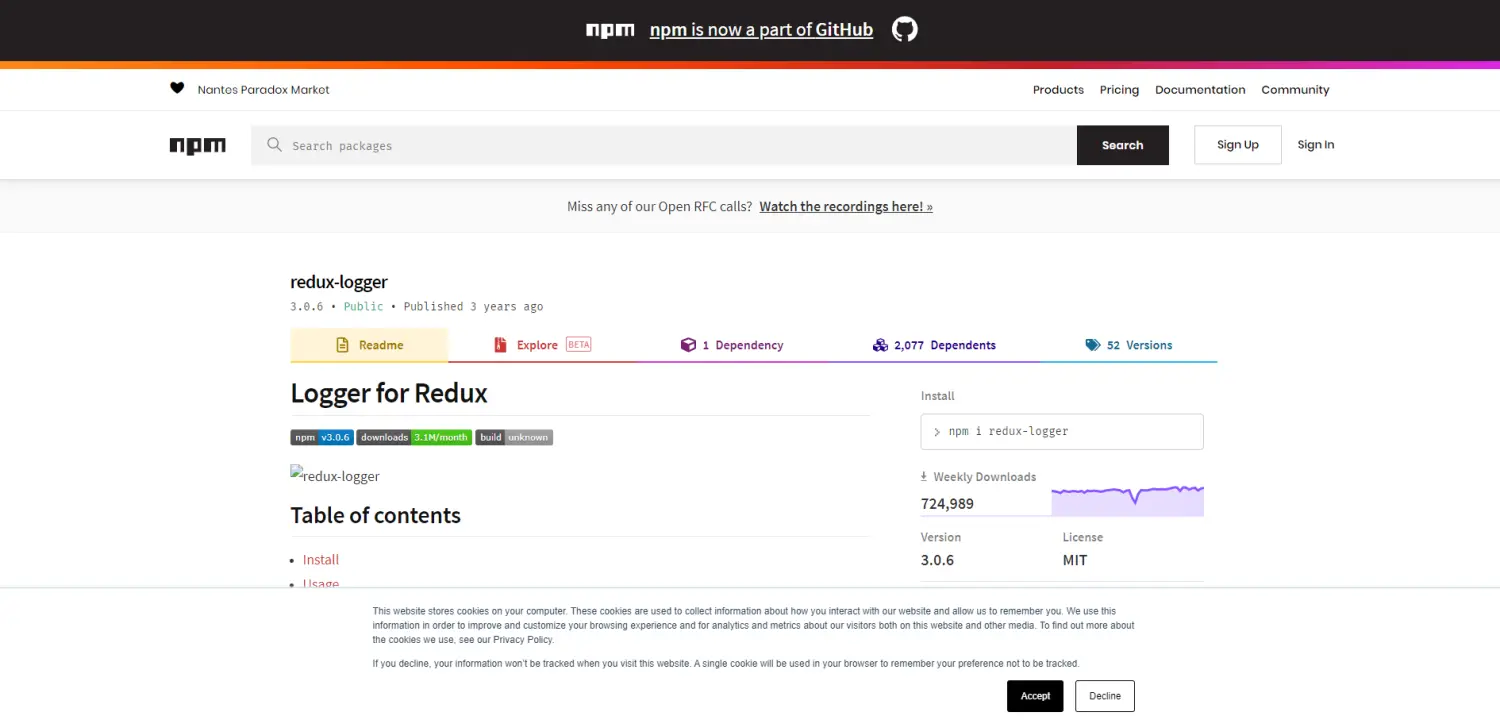Click the green Public label

364,307
